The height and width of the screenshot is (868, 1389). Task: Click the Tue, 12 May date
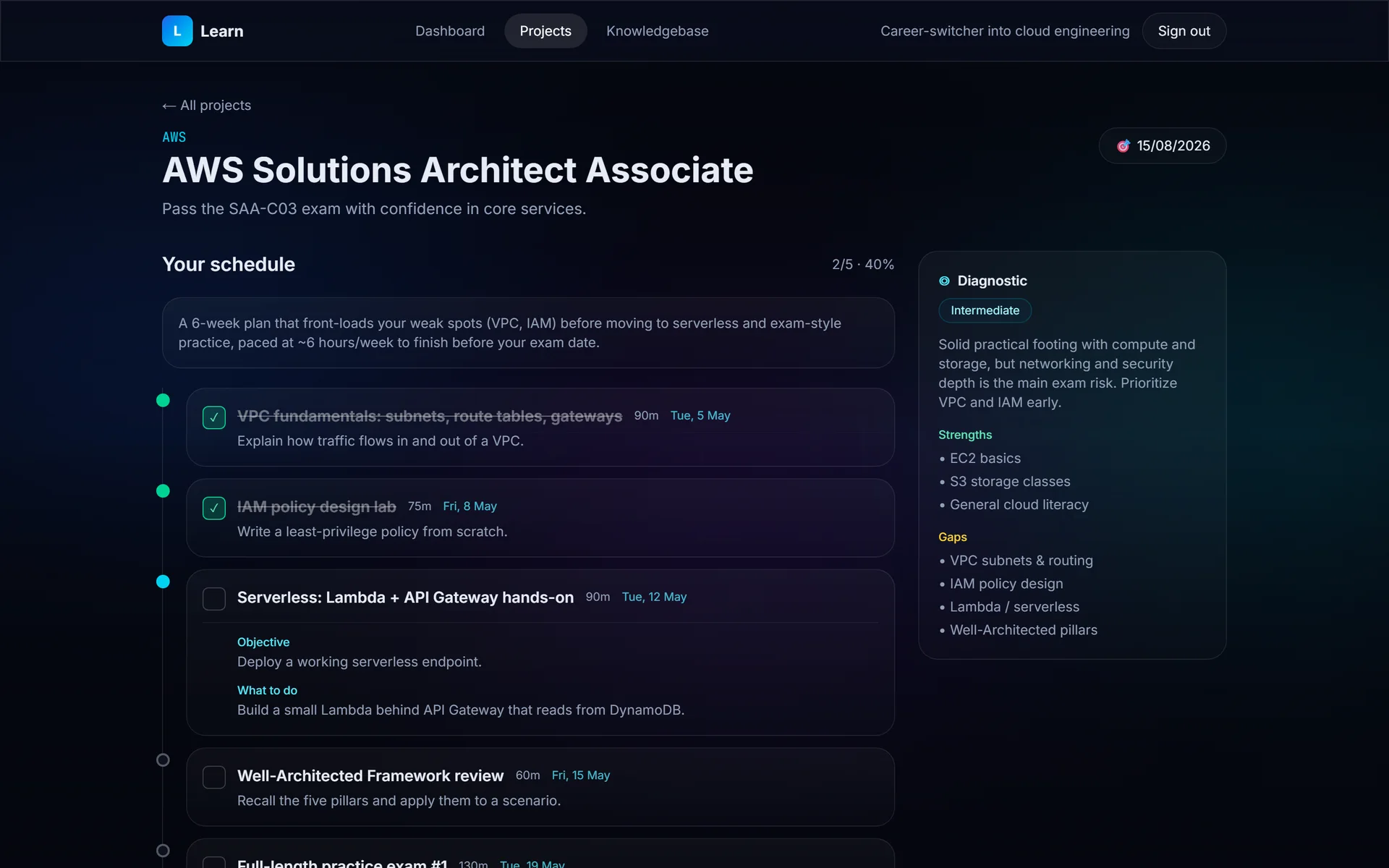click(654, 597)
